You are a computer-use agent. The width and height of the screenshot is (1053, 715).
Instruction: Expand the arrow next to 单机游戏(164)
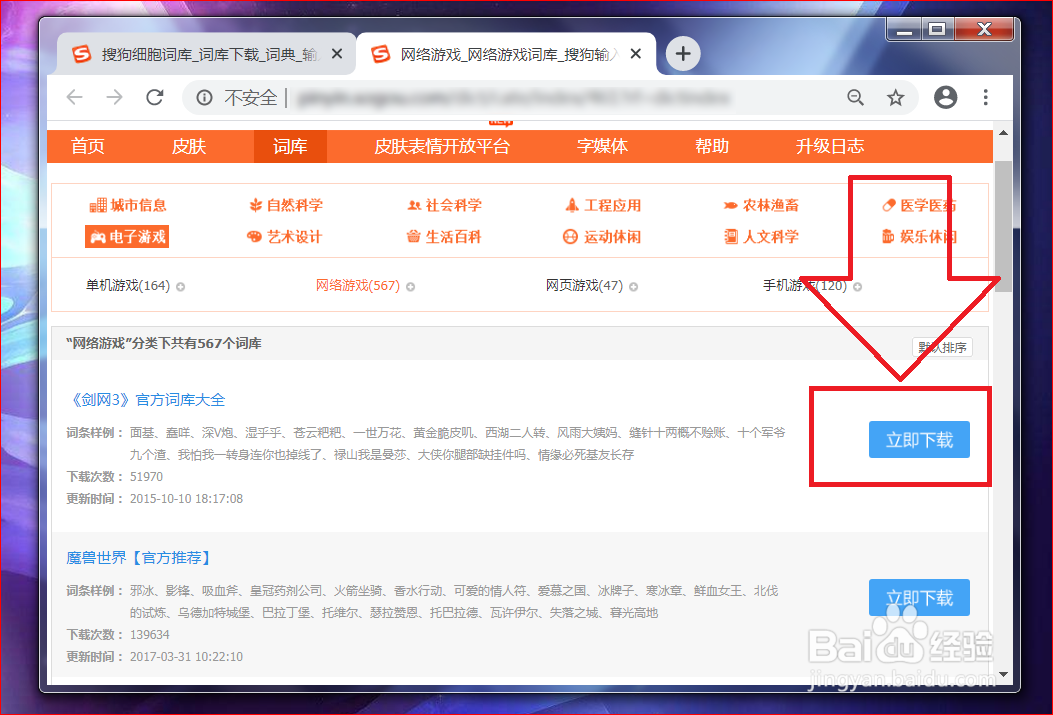coord(181,287)
